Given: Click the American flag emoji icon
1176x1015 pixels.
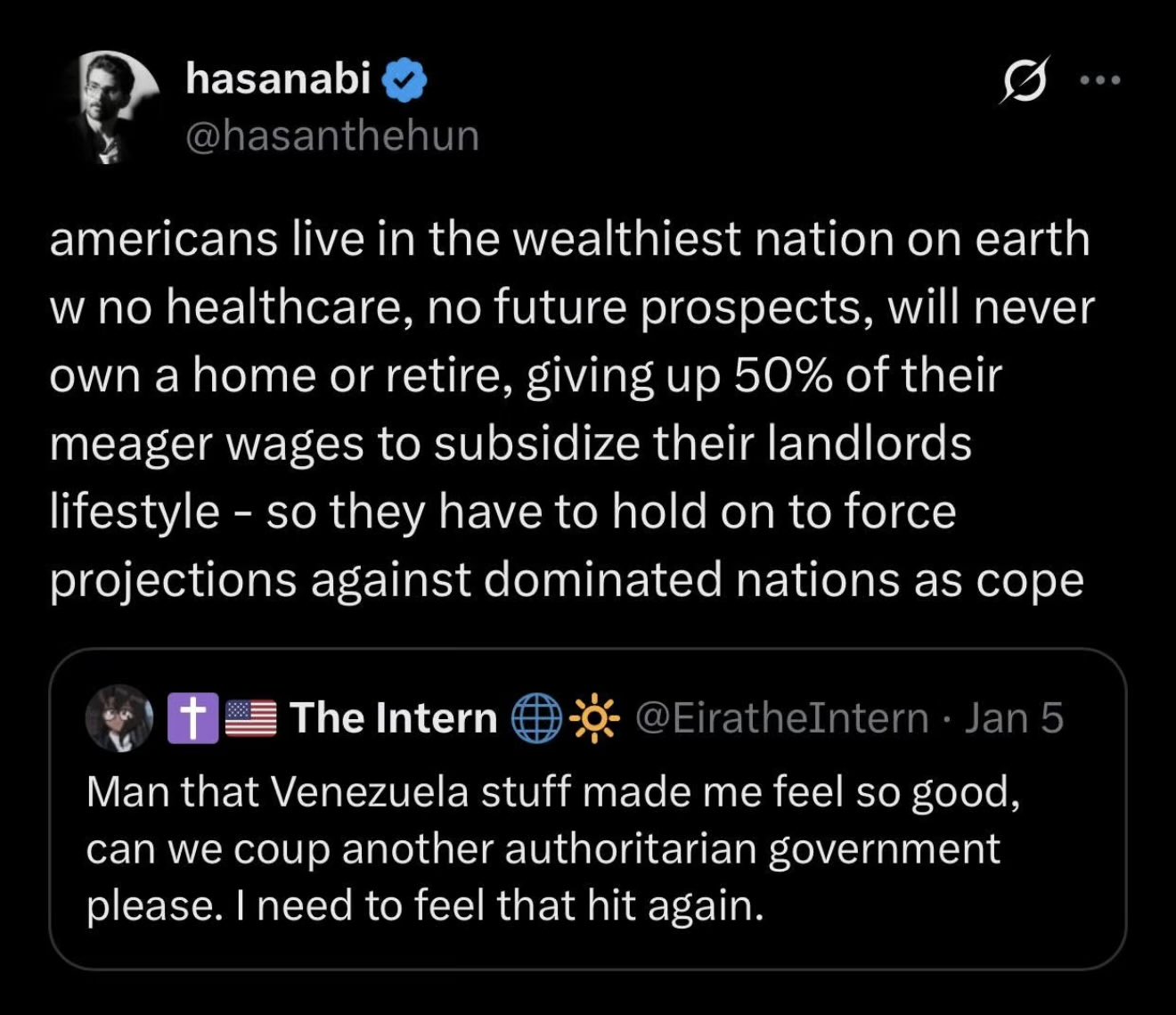Looking at the screenshot, I should tap(251, 718).
